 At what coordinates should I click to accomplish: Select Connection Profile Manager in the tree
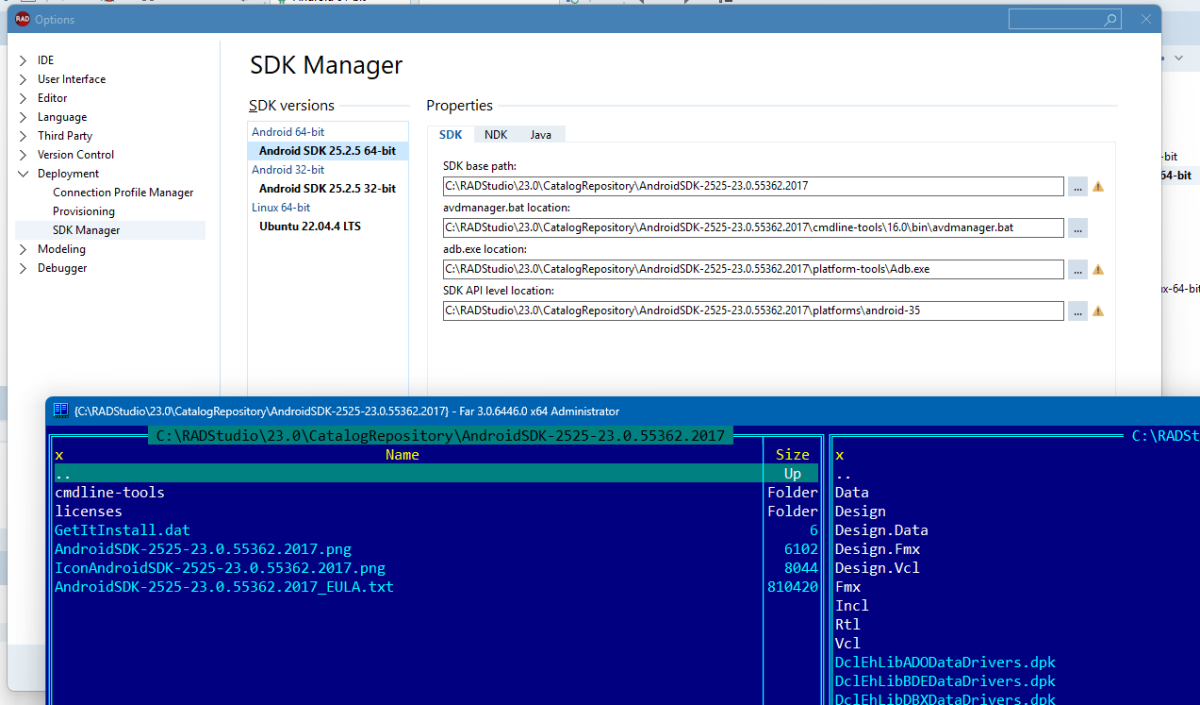(123, 193)
